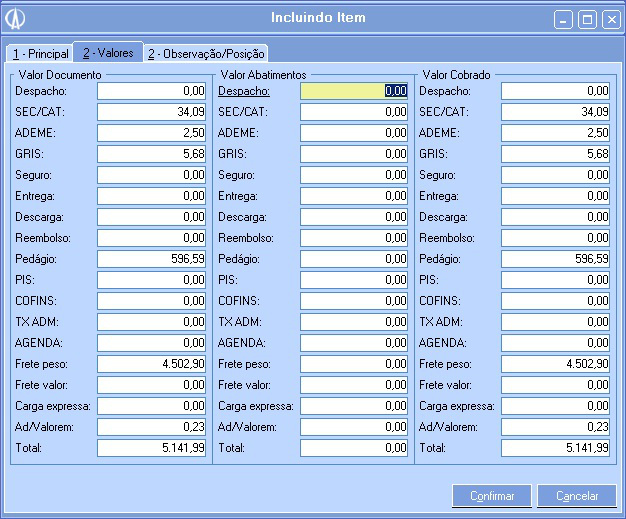
Task: Close the Incluindo Item dialog
Action: coord(610,19)
